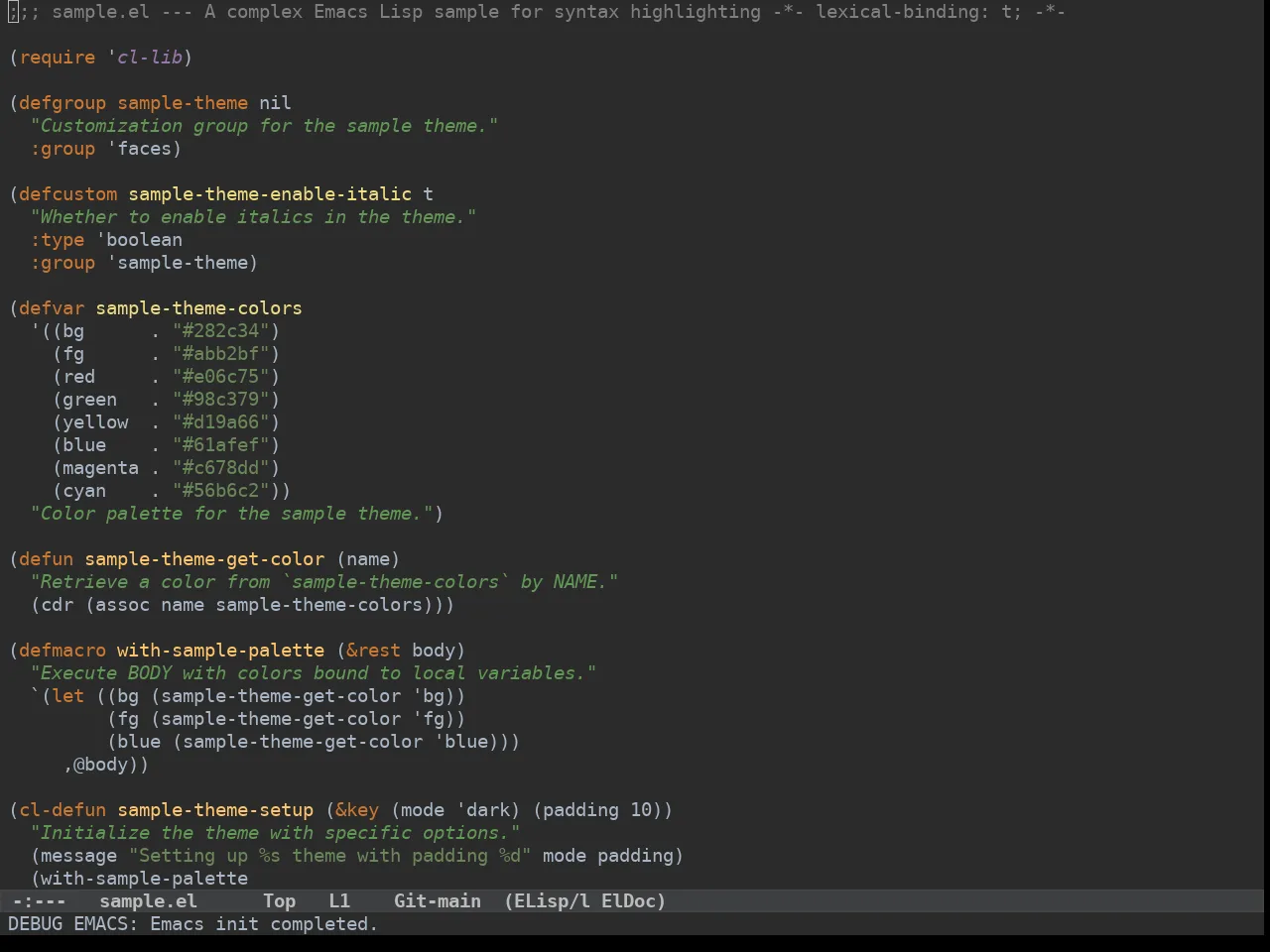Click the "#282c34" color string
The image size is (1270, 952).
220,331
